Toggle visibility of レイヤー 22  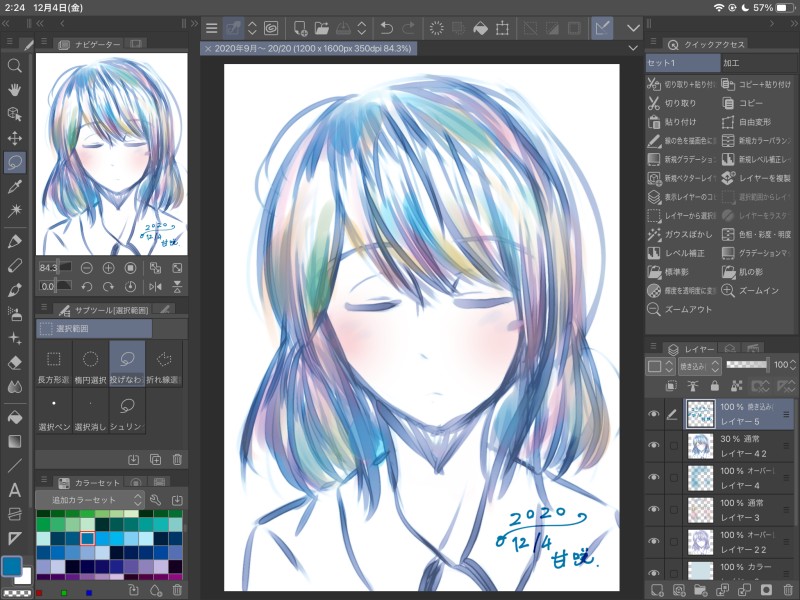[654, 541]
